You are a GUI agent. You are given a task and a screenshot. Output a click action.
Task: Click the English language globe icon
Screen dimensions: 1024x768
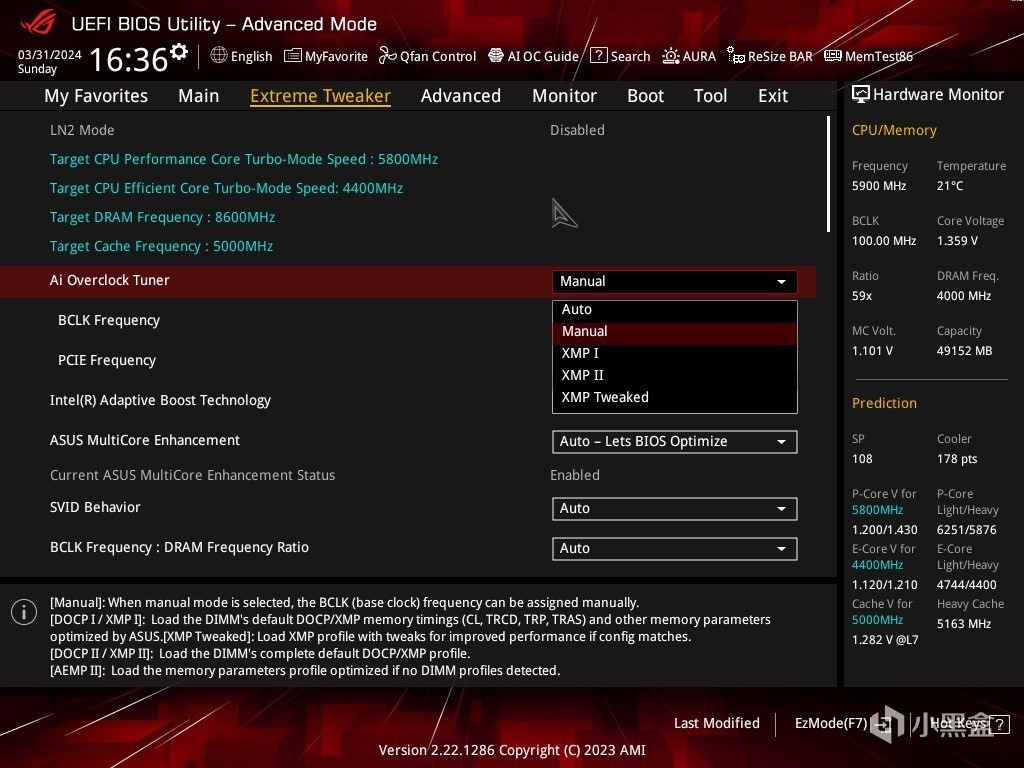click(x=219, y=56)
